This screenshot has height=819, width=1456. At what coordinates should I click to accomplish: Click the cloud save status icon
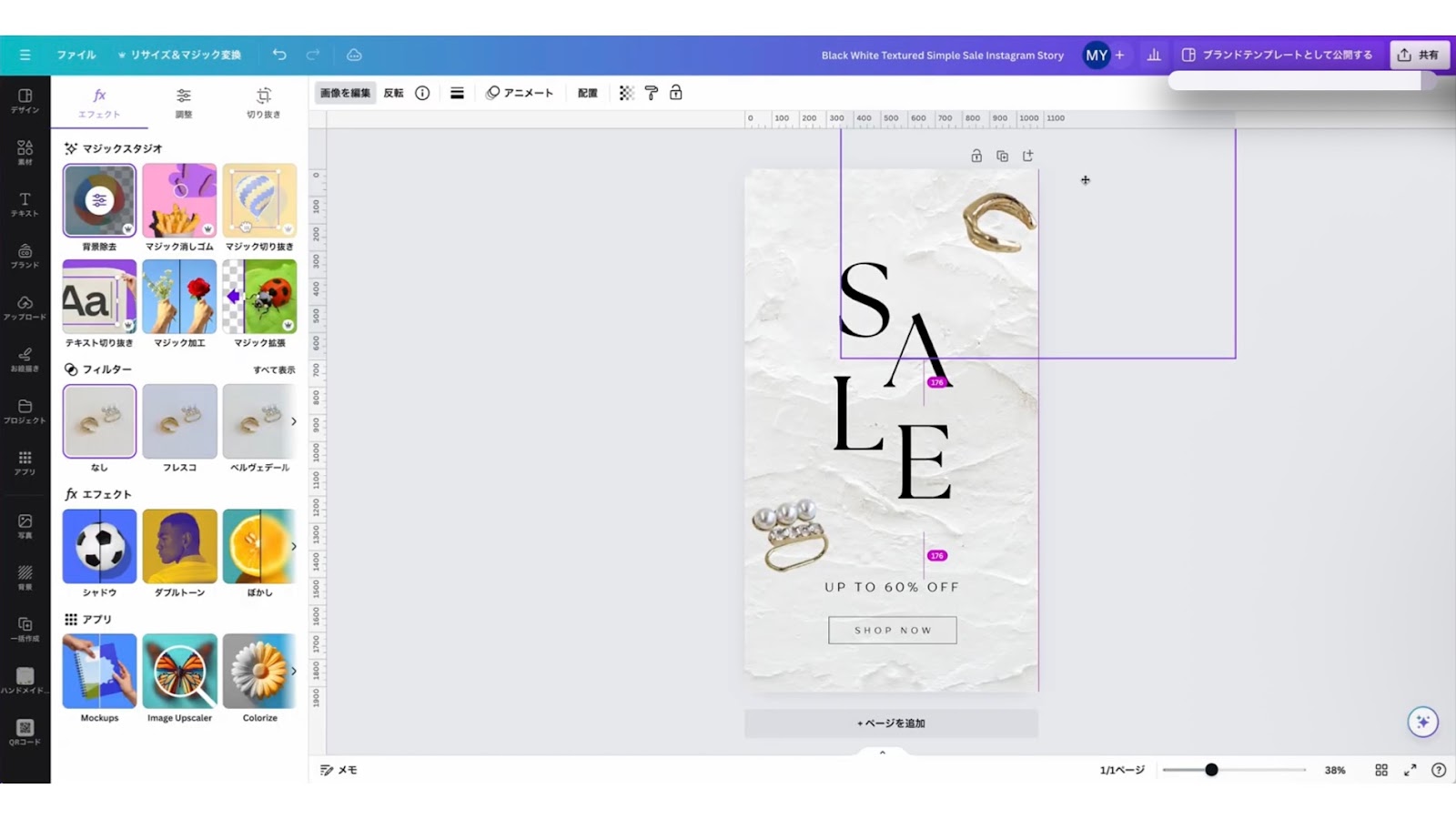point(354,55)
